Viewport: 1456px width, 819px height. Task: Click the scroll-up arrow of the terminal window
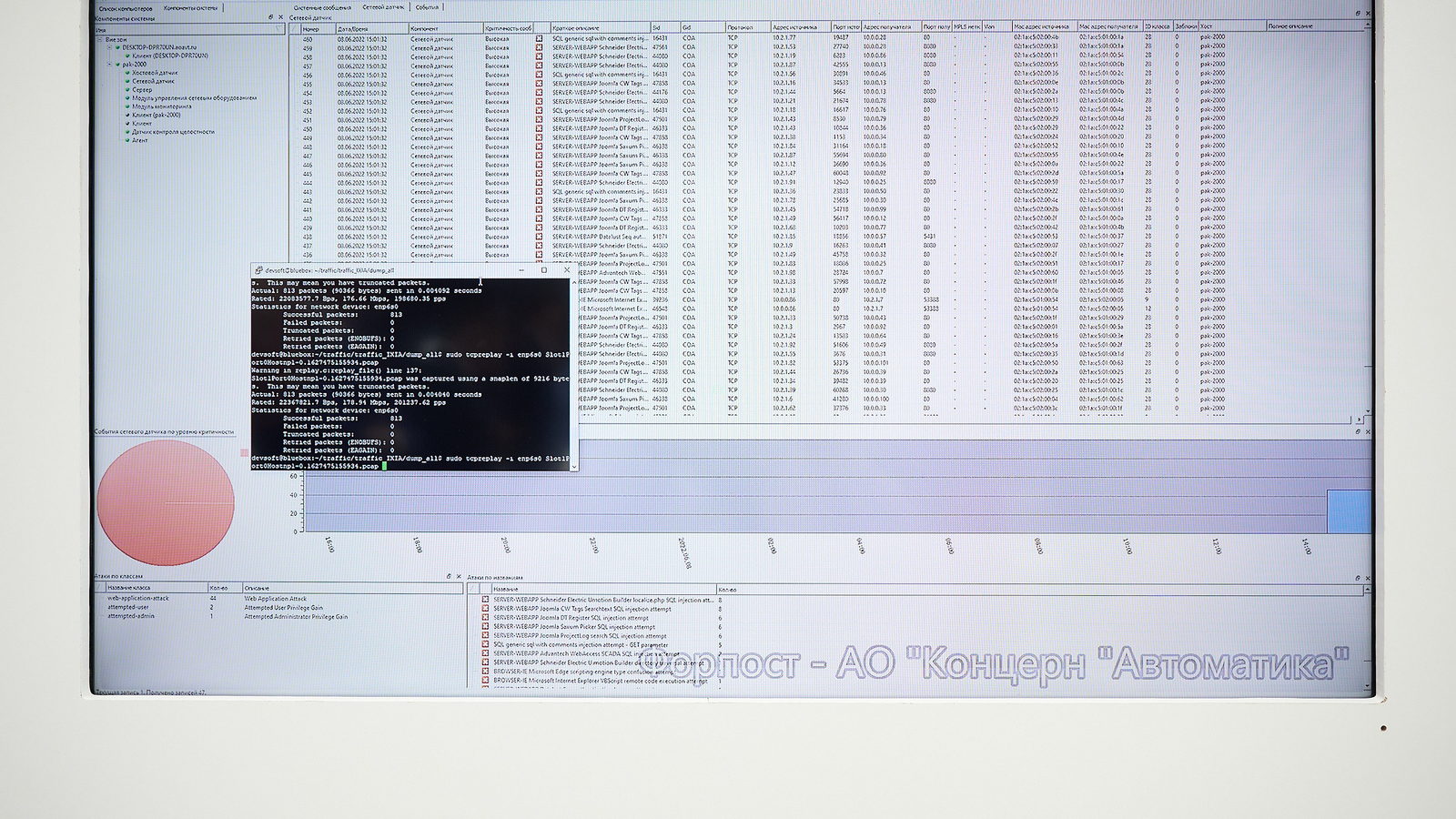coord(573,282)
